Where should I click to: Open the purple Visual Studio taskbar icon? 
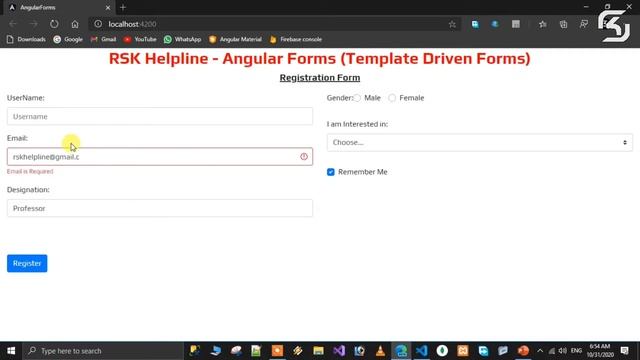pyautogui.click(x=339, y=351)
